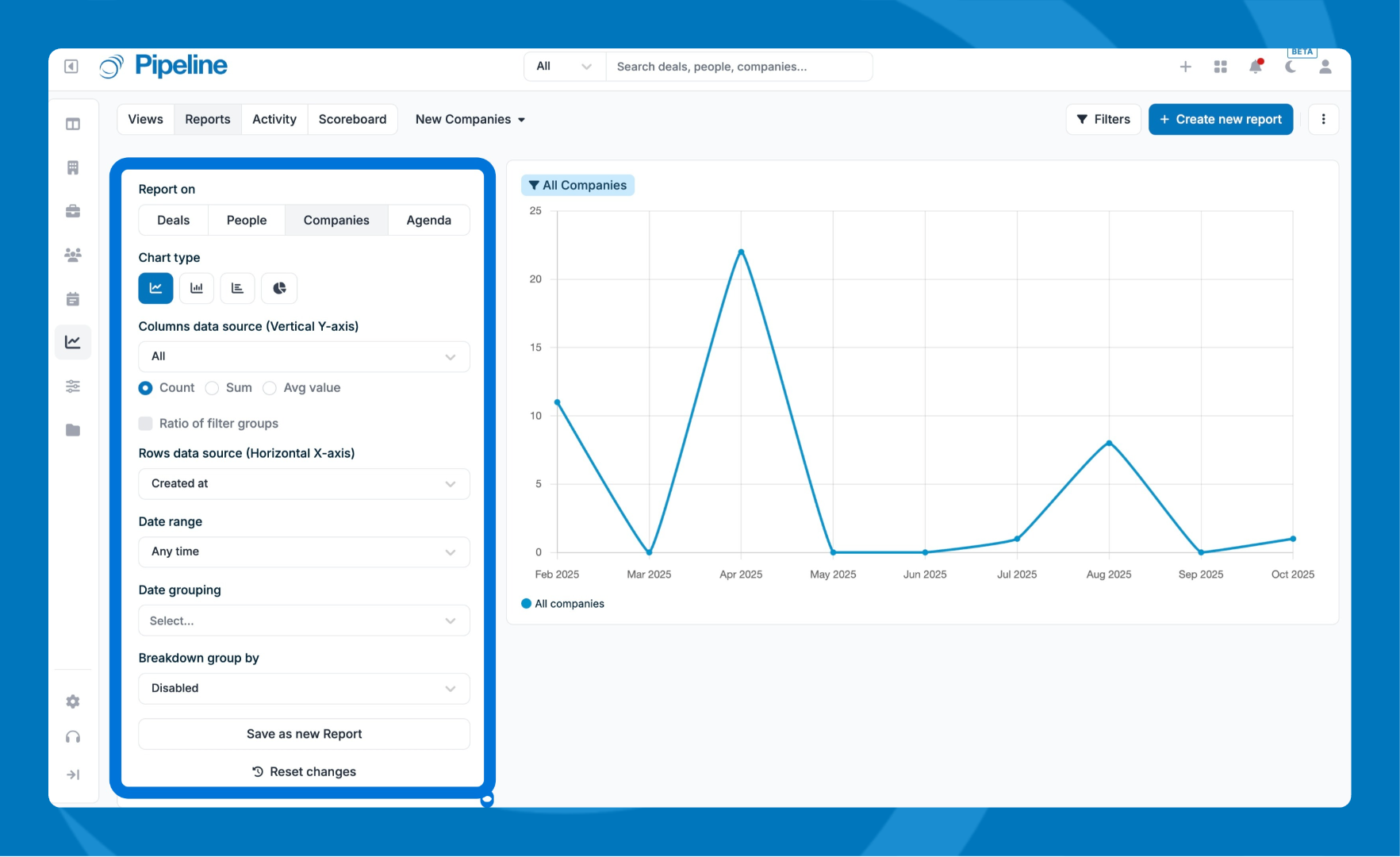Choose the vertical bar chart type
Image resolution: width=1400 pixels, height=857 pixels.
point(197,288)
